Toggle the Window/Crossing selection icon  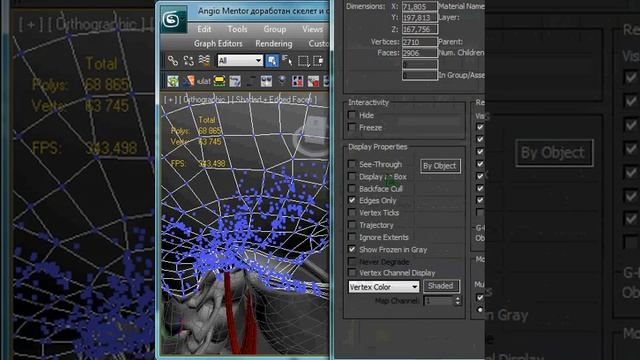tap(318, 61)
